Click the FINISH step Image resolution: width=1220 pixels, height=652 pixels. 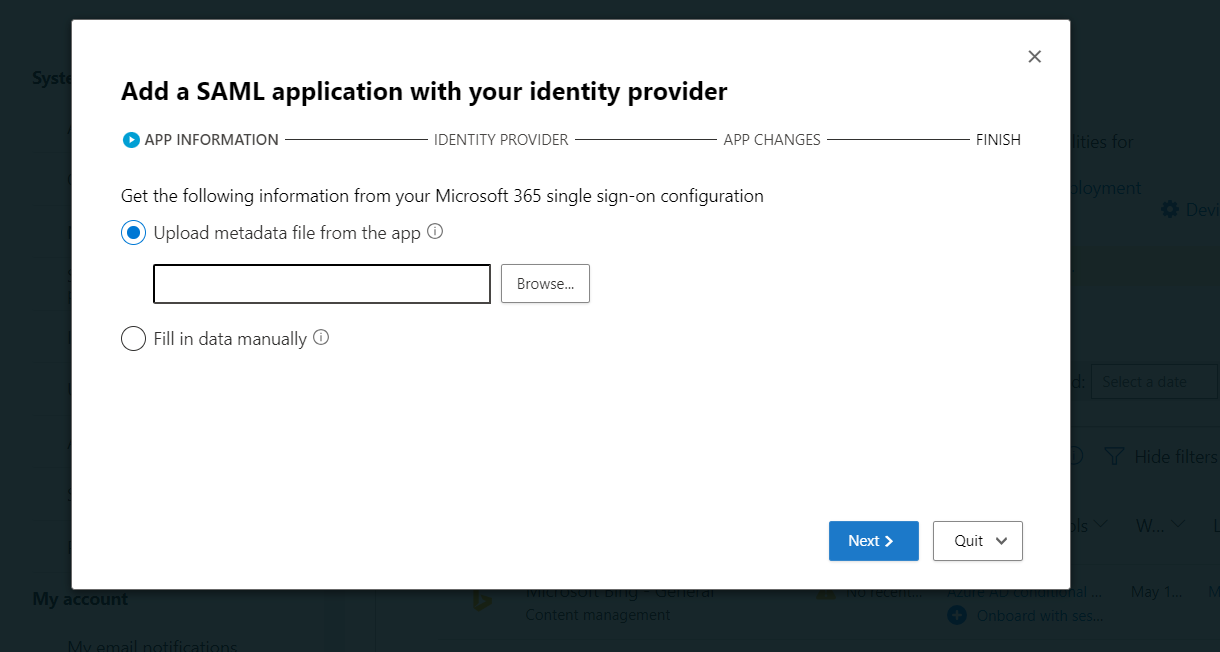(998, 140)
